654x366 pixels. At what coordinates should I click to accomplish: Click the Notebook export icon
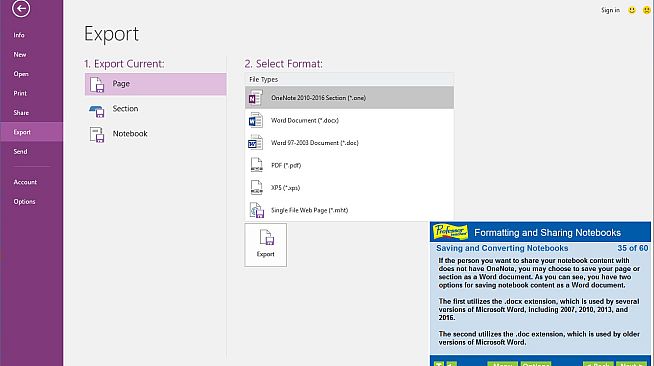(97, 135)
